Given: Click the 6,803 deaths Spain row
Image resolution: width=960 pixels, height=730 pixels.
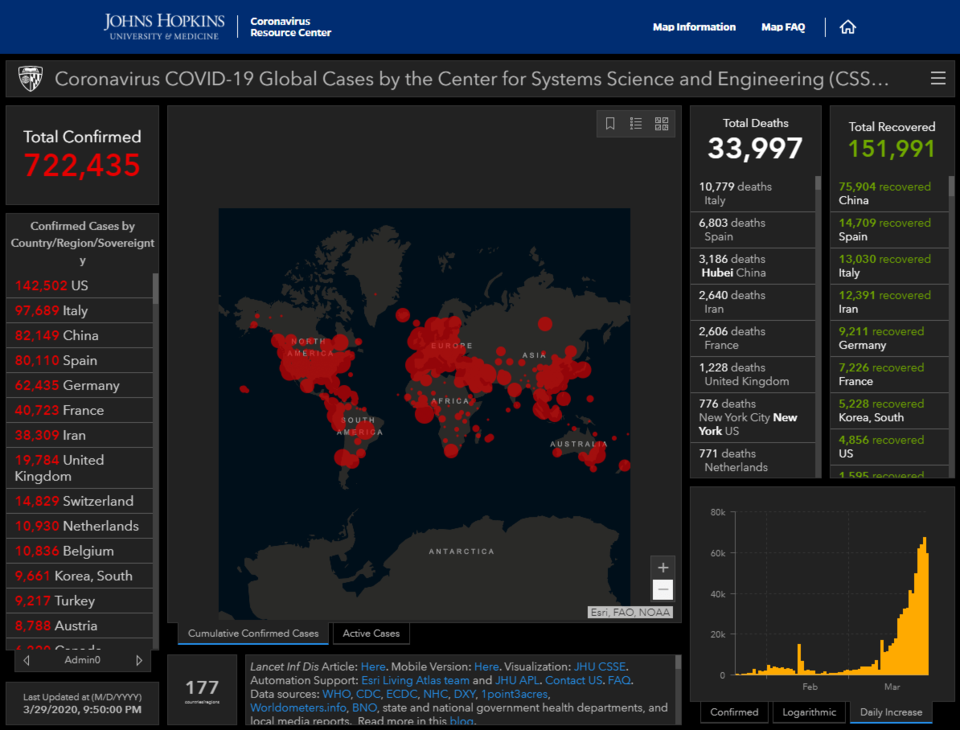Looking at the screenshot, I should 753,230.
